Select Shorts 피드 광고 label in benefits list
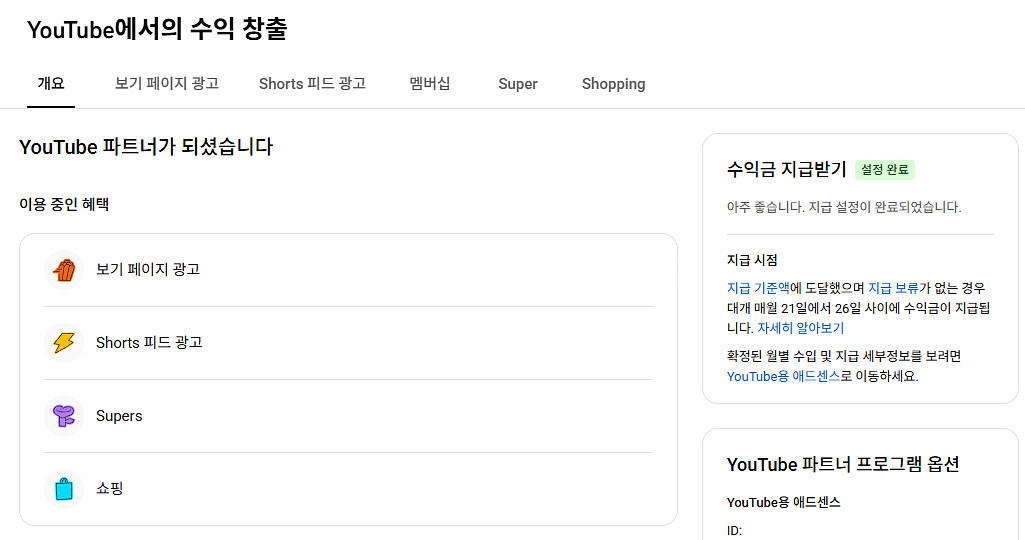Screen dimensions: 1025x540 coord(149,343)
